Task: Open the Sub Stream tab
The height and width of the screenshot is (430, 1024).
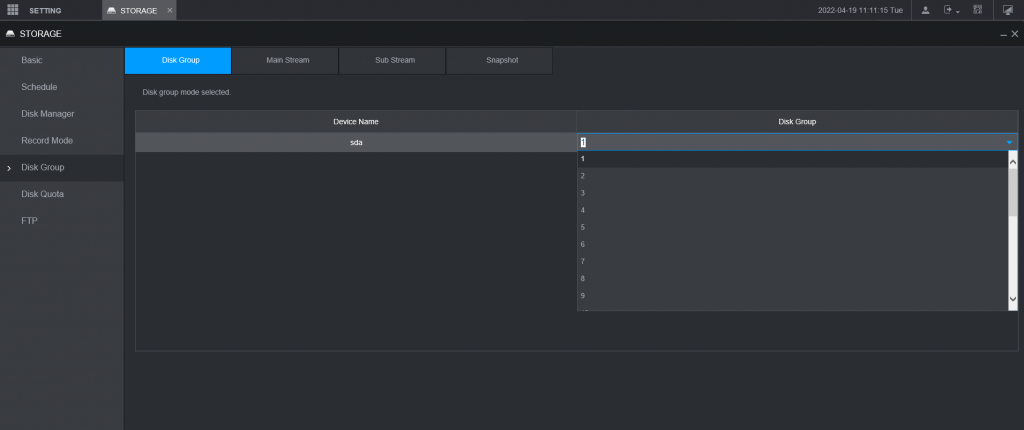Action: tap(394, 60)
